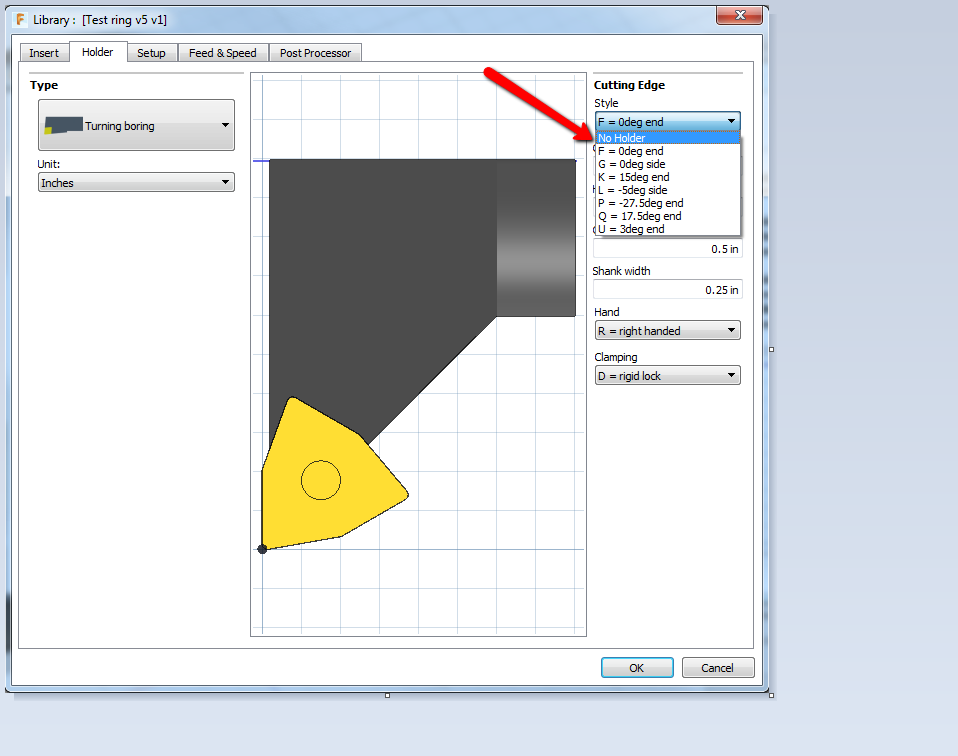Image resolution: width=958 pixels, height=756 pixels.
Task: Open the Post Processor tab
Action: tap(315, 52)
